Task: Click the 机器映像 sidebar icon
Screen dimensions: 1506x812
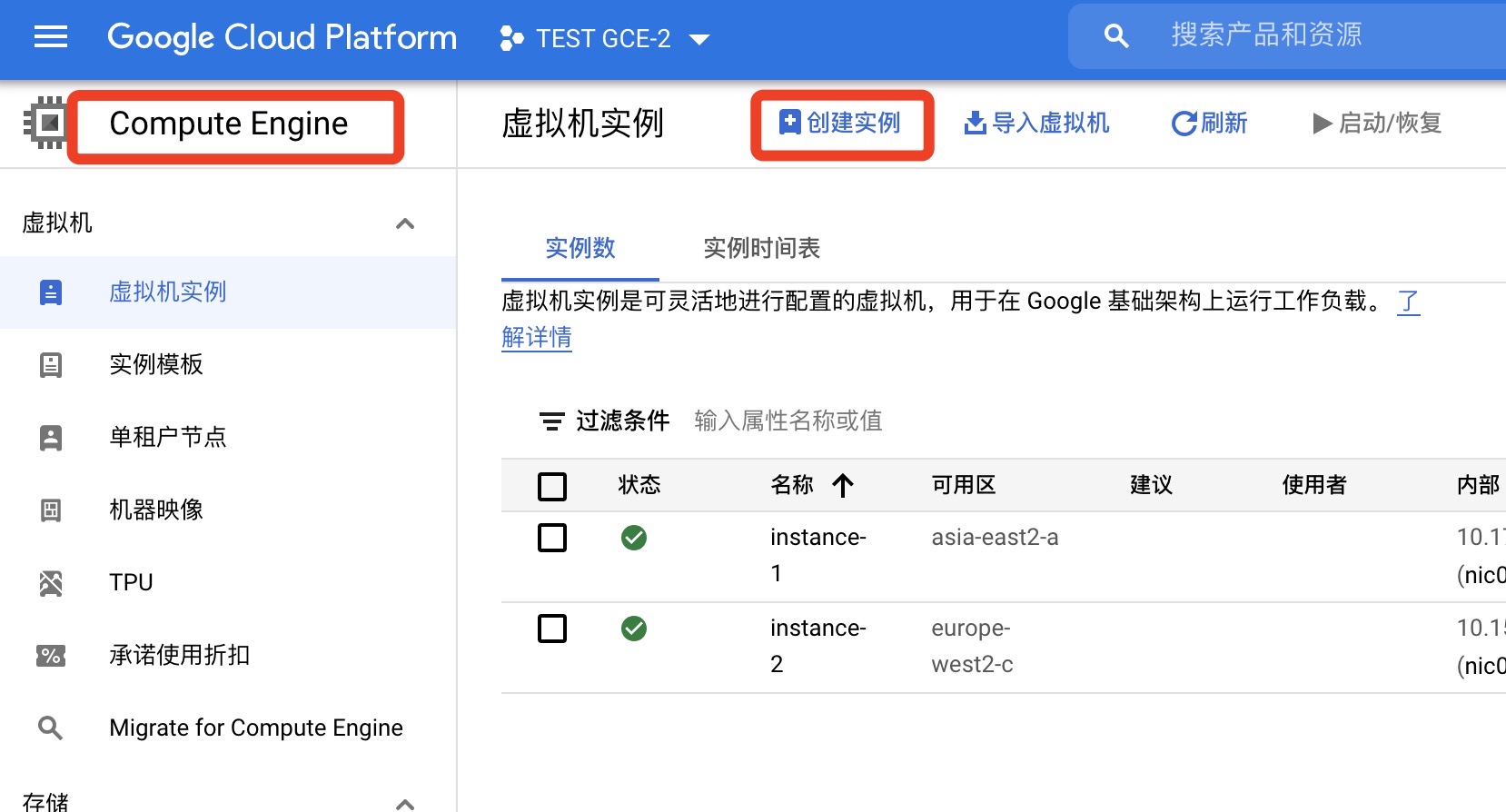Action: point(51,510)
